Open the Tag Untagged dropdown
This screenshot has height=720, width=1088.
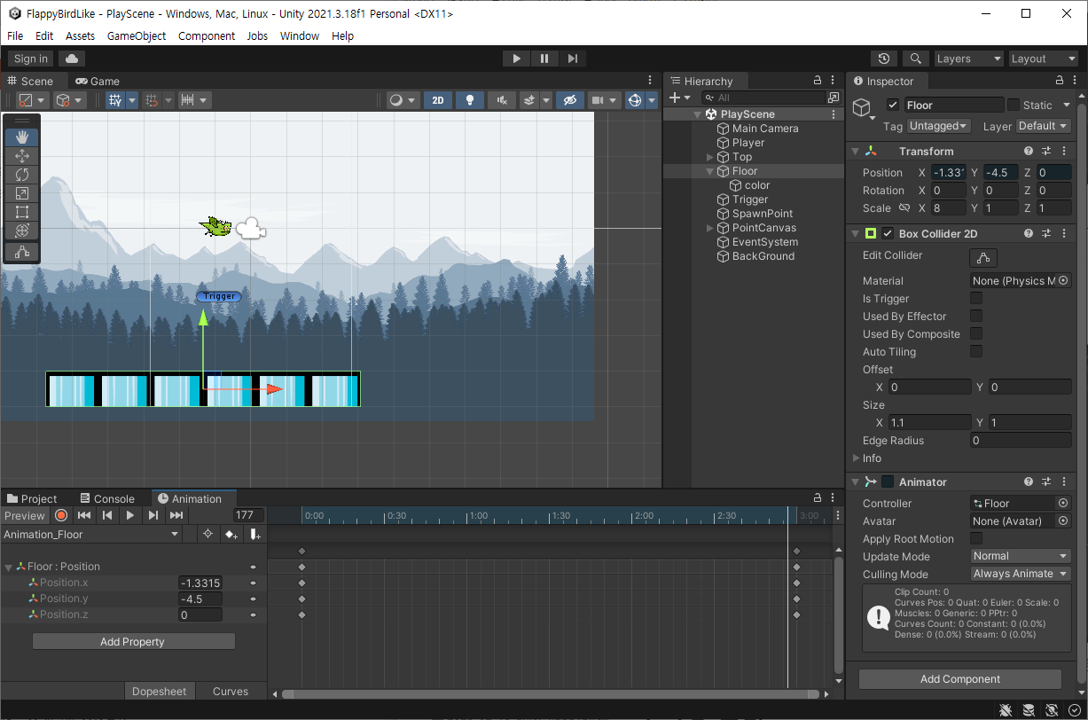pyautogui.click(x=938, y=126)
